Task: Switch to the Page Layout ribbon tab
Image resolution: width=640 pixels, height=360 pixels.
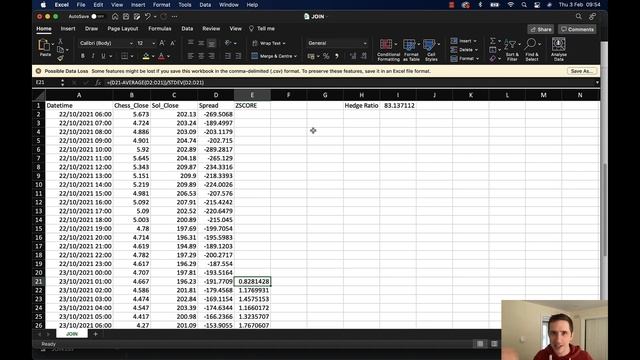Action: coord(123,29)
